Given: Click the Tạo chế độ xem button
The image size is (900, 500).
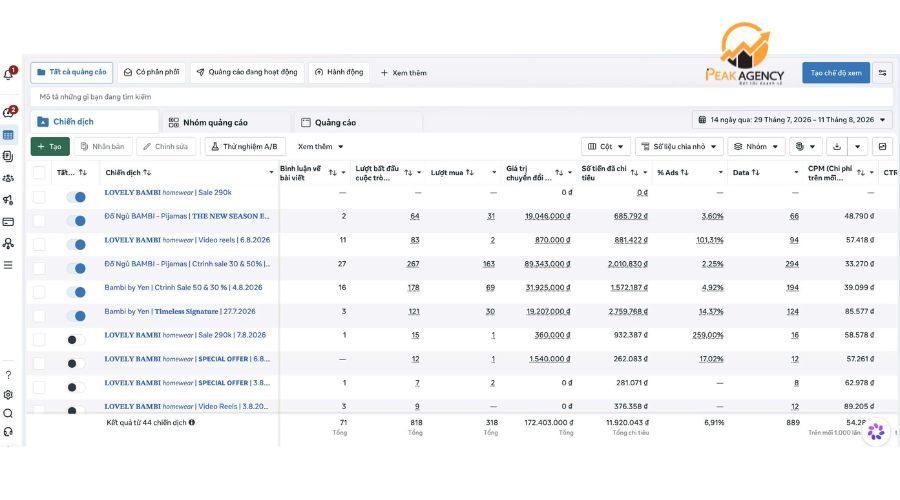Looking at the screenshot, I should (836, 73).
